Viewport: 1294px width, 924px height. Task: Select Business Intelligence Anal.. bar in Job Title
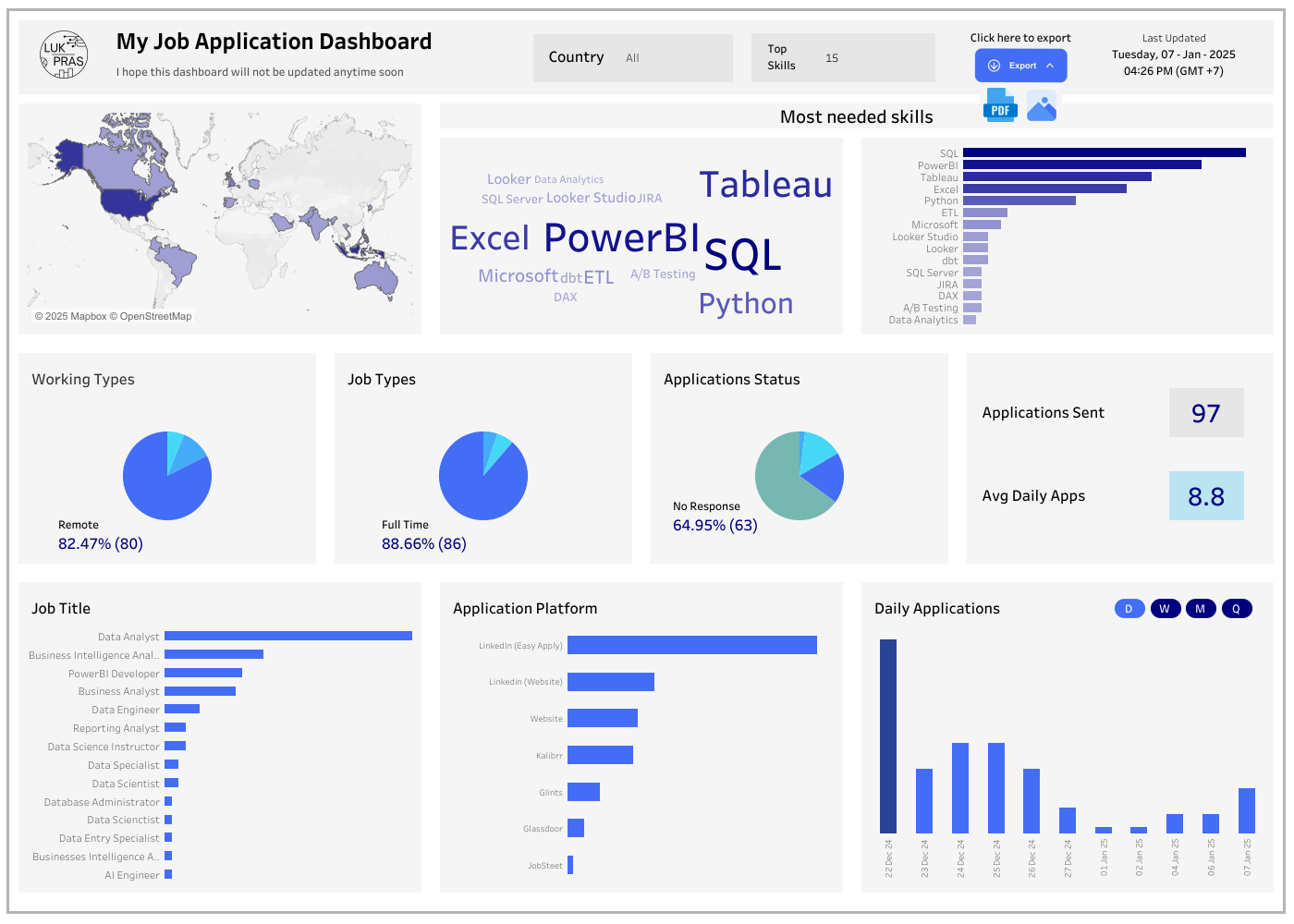click(214, 654)
